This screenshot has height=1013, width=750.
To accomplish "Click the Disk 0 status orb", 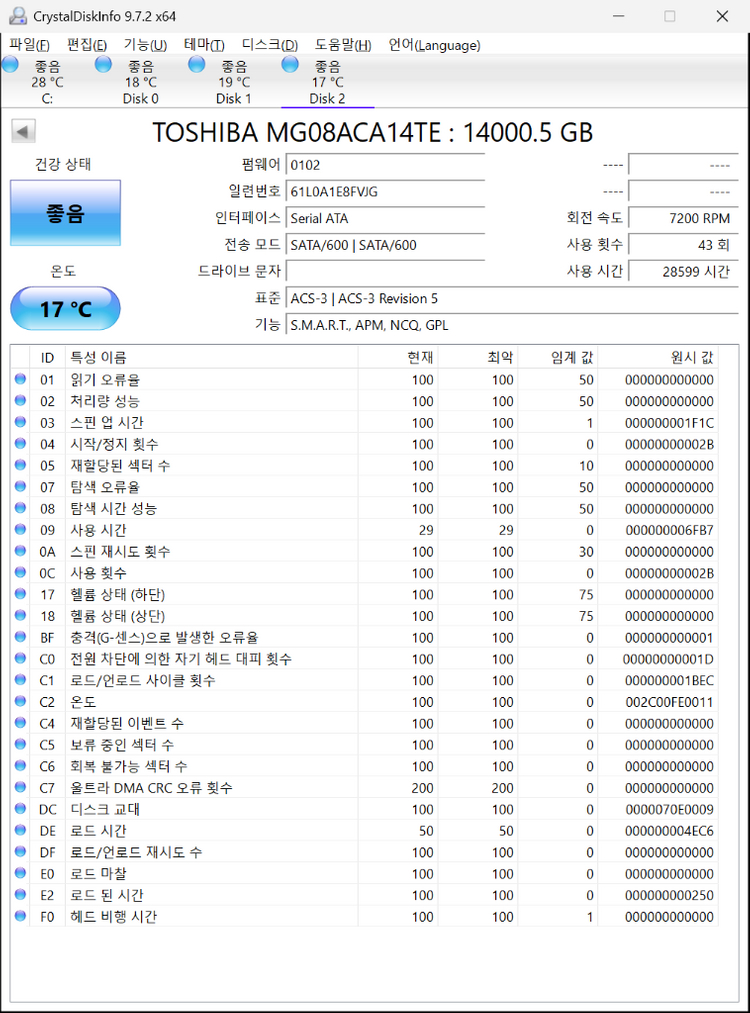I will point(103,66).
